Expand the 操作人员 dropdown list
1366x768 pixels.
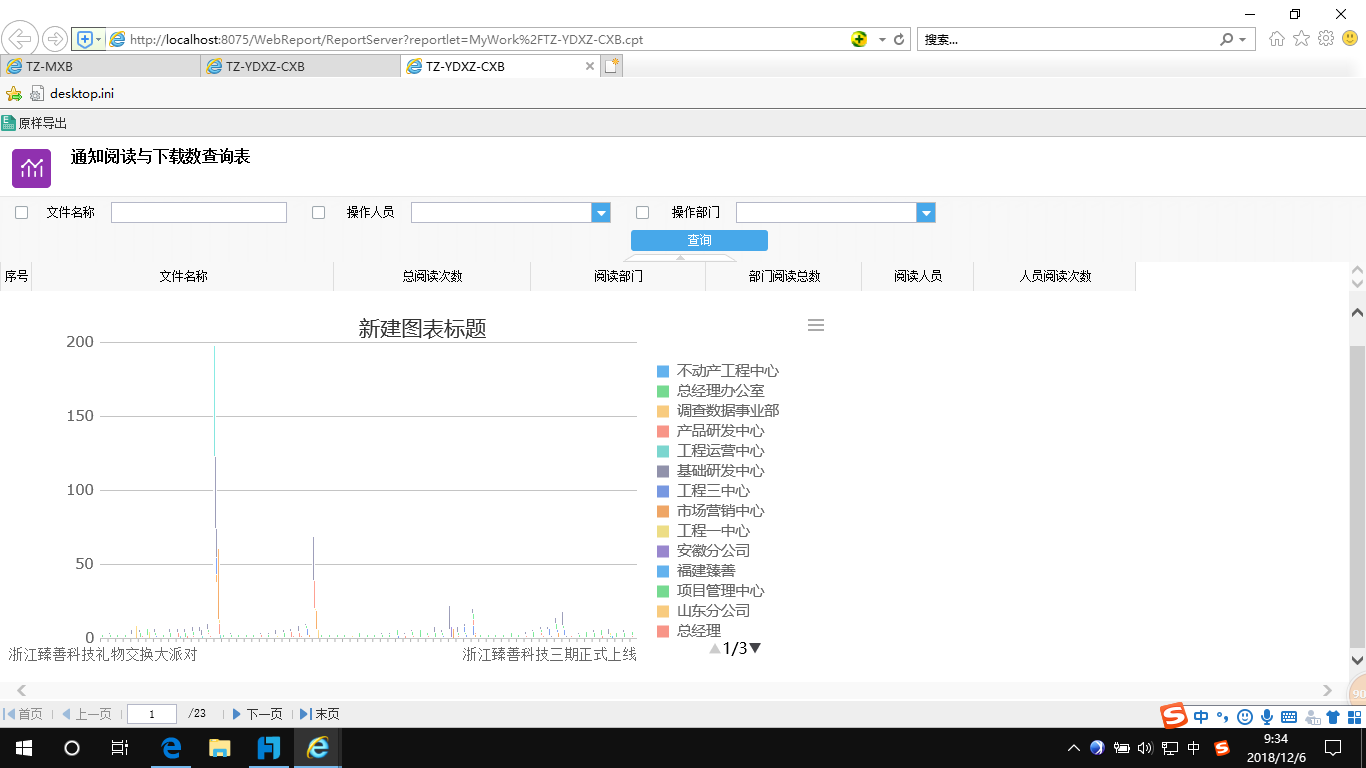coord(601,213)
